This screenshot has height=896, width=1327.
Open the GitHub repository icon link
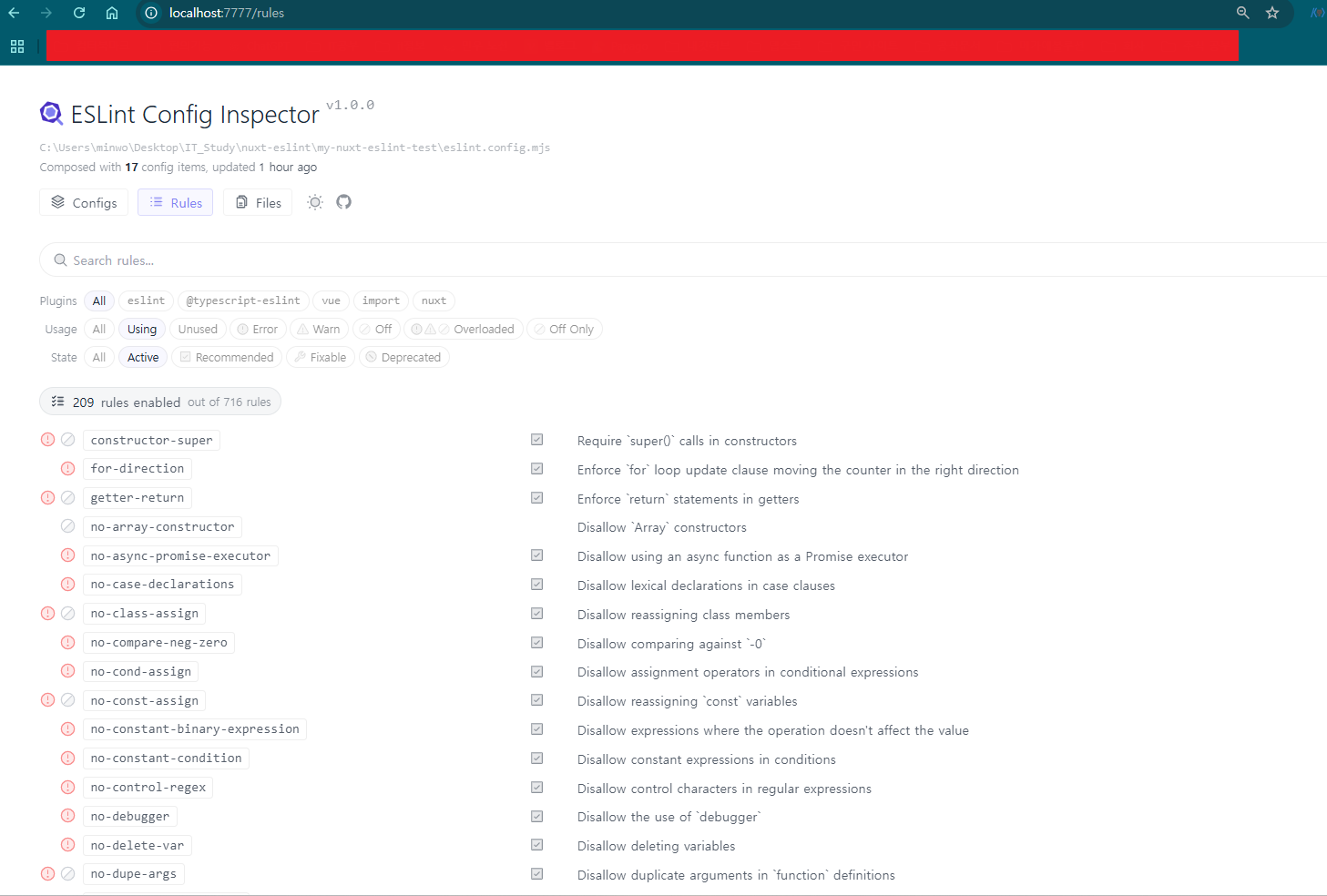tap(343, 202)
